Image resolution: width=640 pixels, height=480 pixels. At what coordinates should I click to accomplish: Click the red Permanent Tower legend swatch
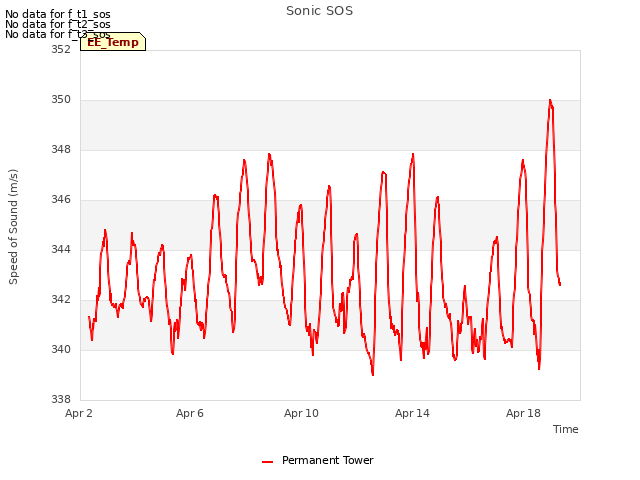pos(267,462)
